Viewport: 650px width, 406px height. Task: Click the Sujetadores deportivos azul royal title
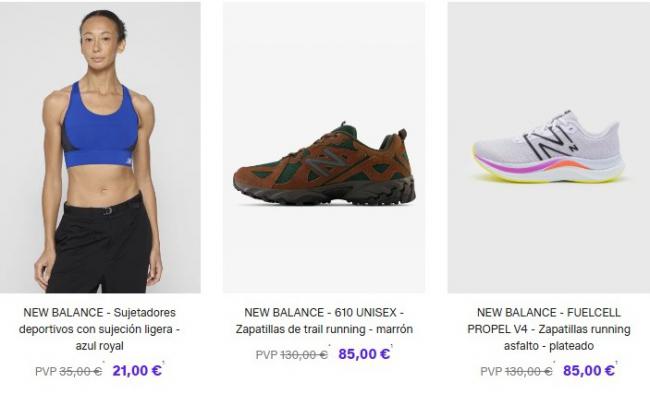tap(99, 329)
